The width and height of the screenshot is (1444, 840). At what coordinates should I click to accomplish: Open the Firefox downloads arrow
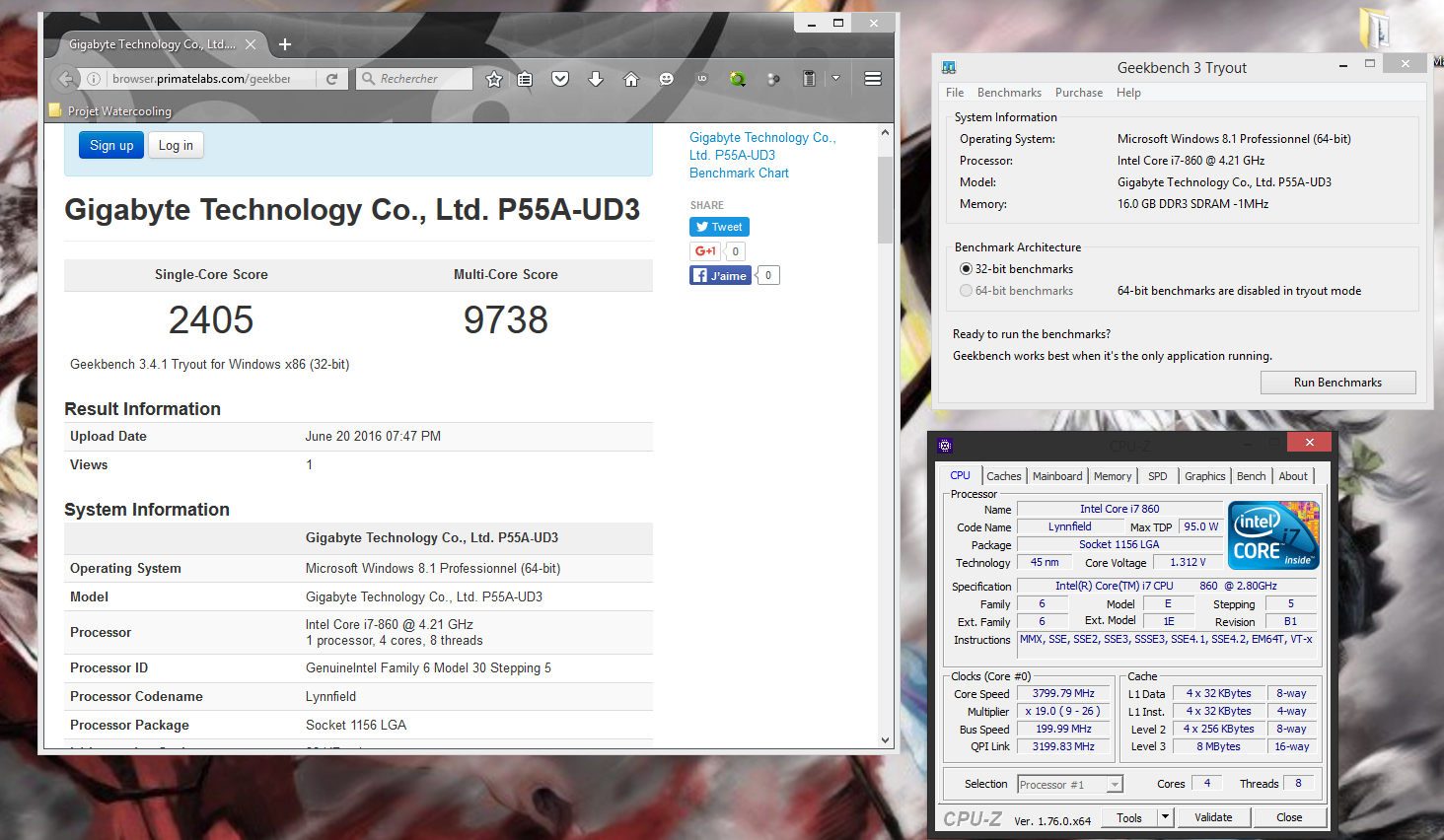[x=596, y=79]
